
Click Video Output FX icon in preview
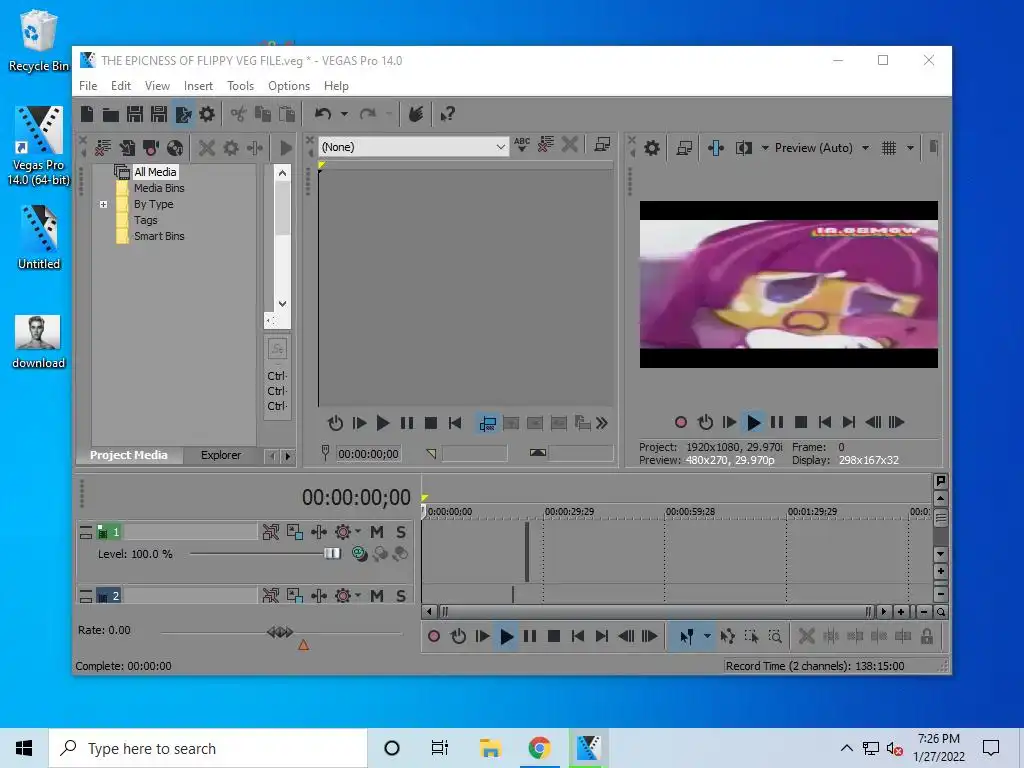coord(716,148)
